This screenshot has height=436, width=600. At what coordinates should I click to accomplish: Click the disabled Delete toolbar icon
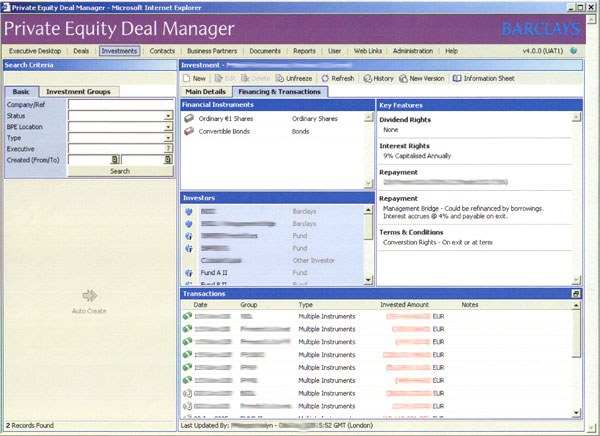[x=246, y=78]
